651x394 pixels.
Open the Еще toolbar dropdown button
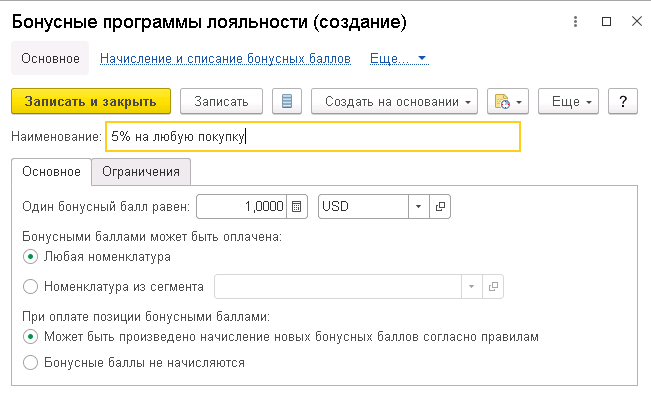(x=568, y=101)
